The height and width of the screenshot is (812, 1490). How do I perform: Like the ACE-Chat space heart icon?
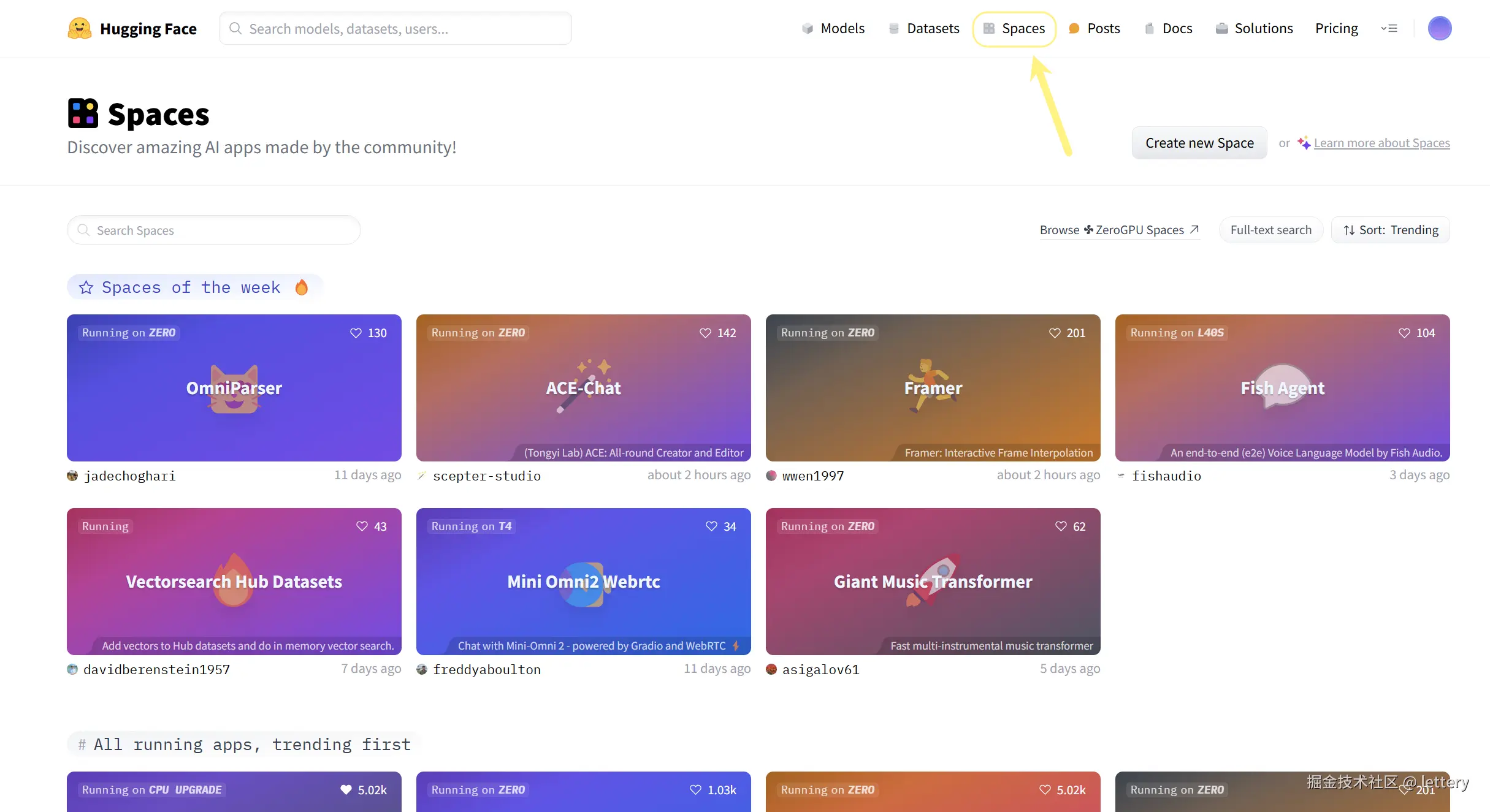pyautogui.click(x=705, y=333)
